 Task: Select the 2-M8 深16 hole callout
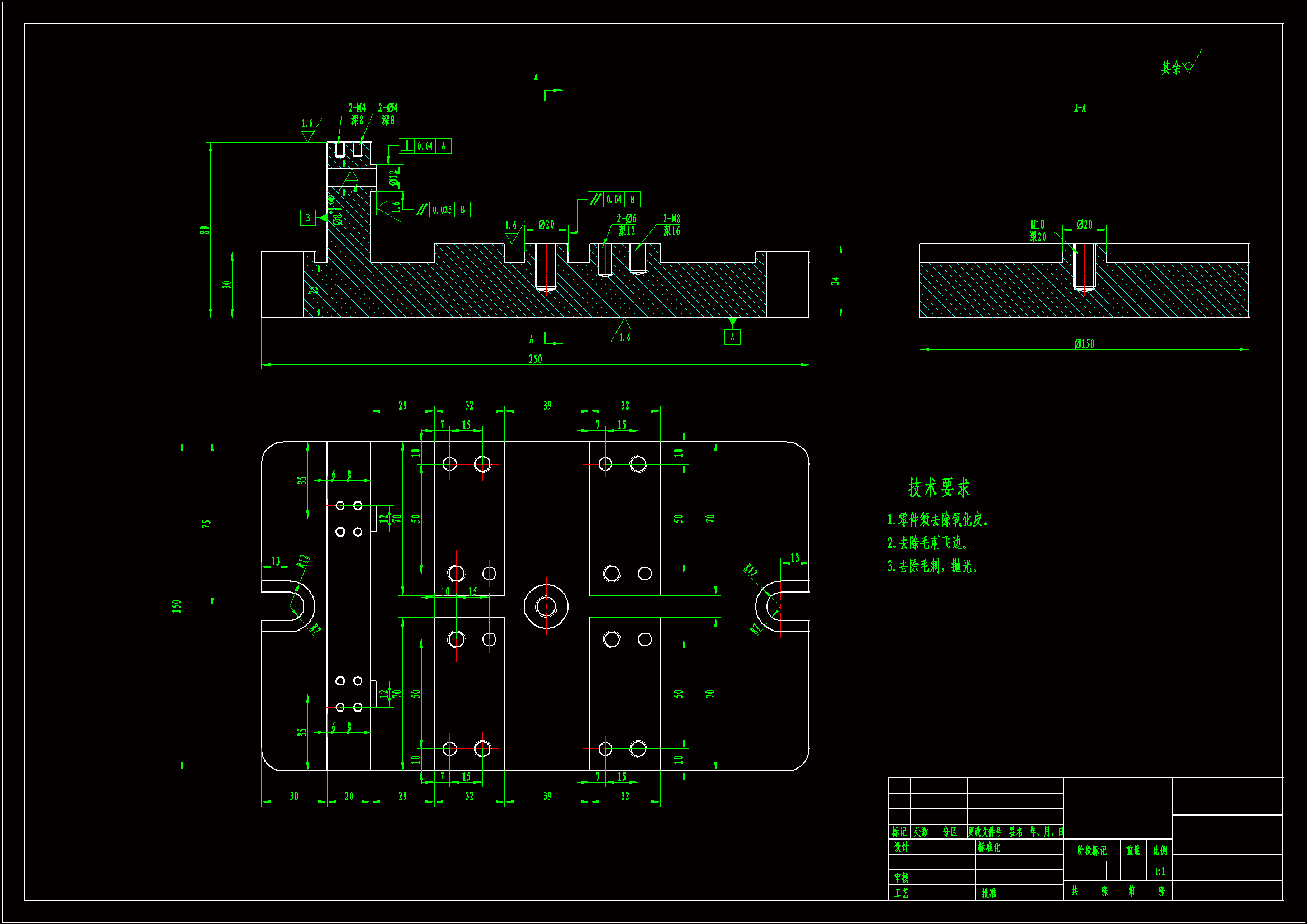(x=671, y=225)
